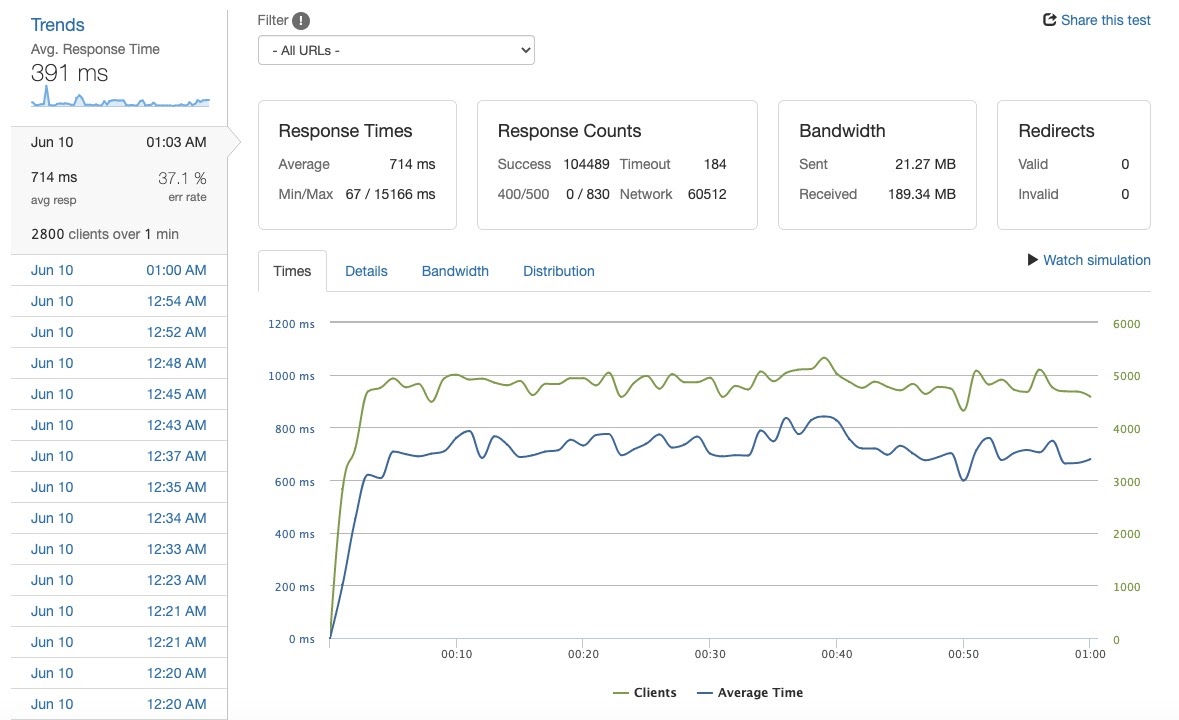The width and height of the screenshot is (1179, 720).
Task: Open the All URLs filter dropdown
Action: (x=396, y=50)
